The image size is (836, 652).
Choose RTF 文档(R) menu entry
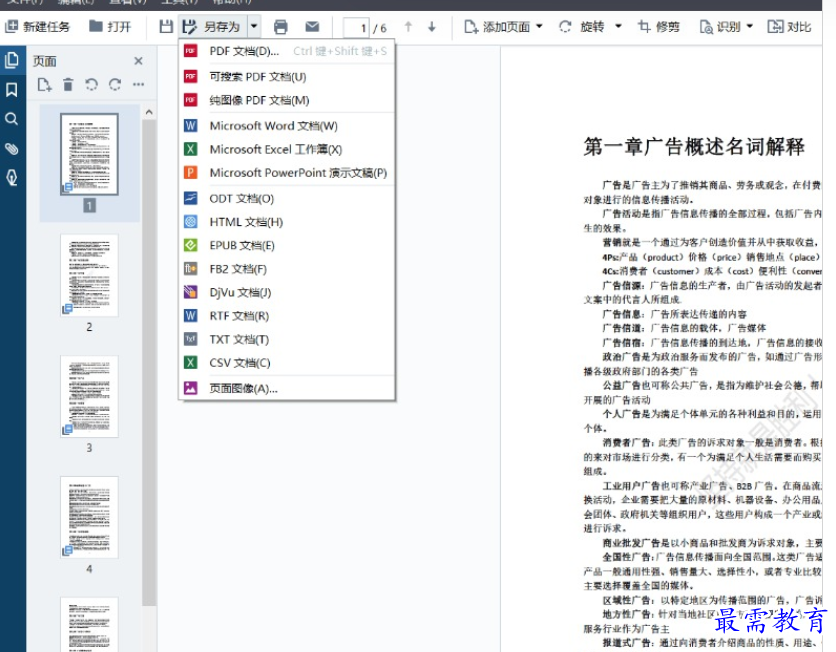tap(287, 316)
